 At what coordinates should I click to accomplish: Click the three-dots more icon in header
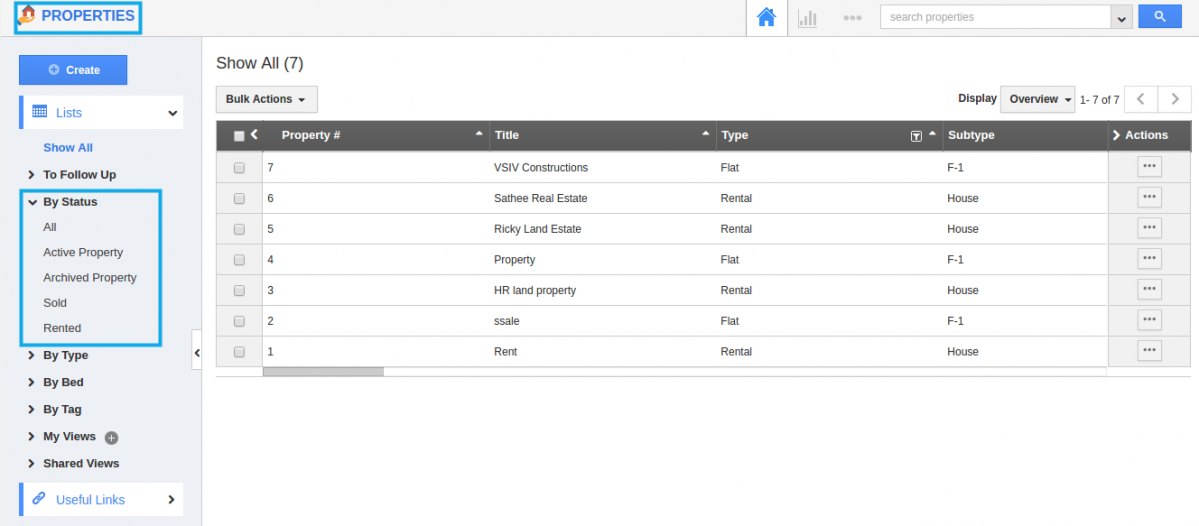[x=852, y=17]
